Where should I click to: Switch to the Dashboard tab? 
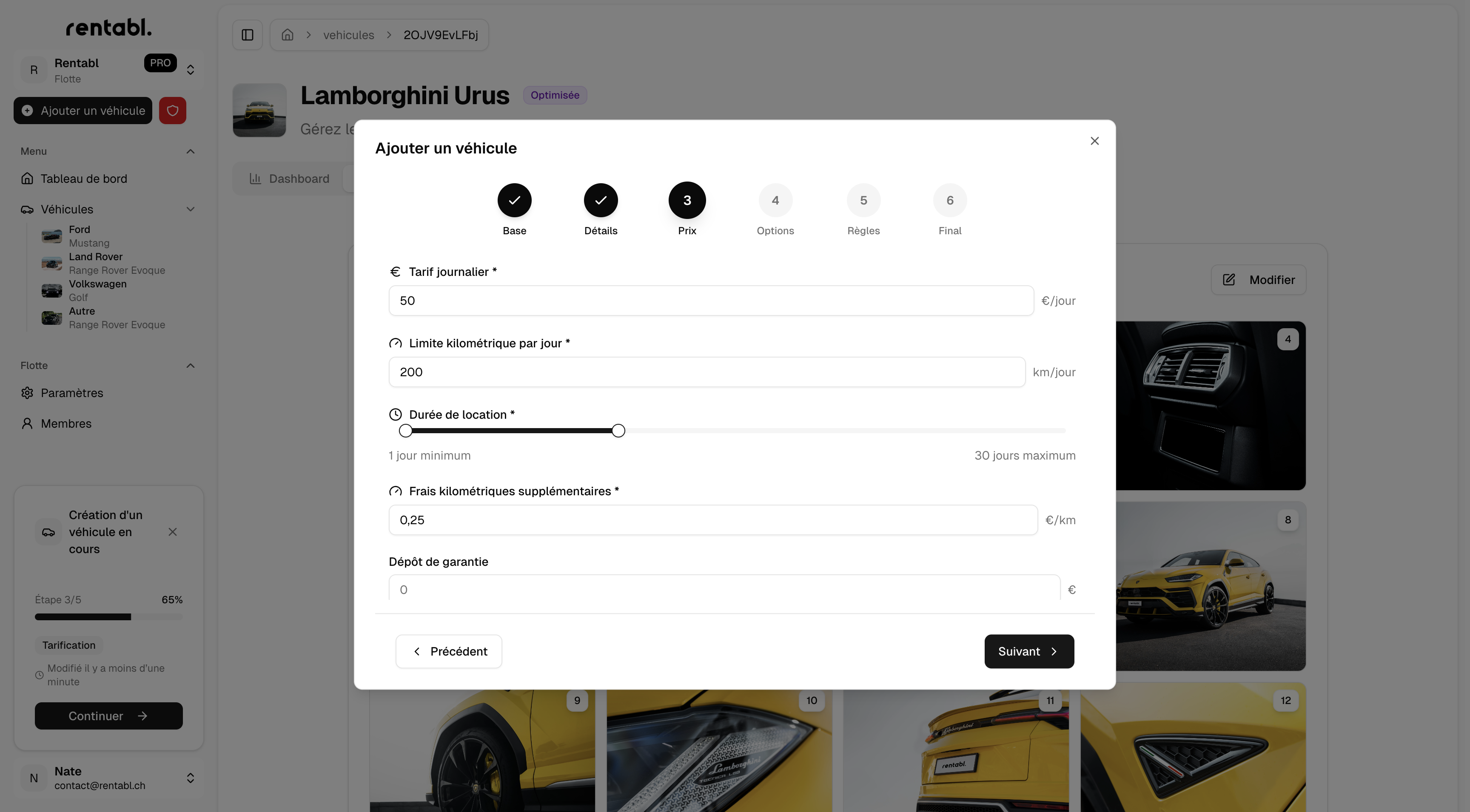(289, 179)
